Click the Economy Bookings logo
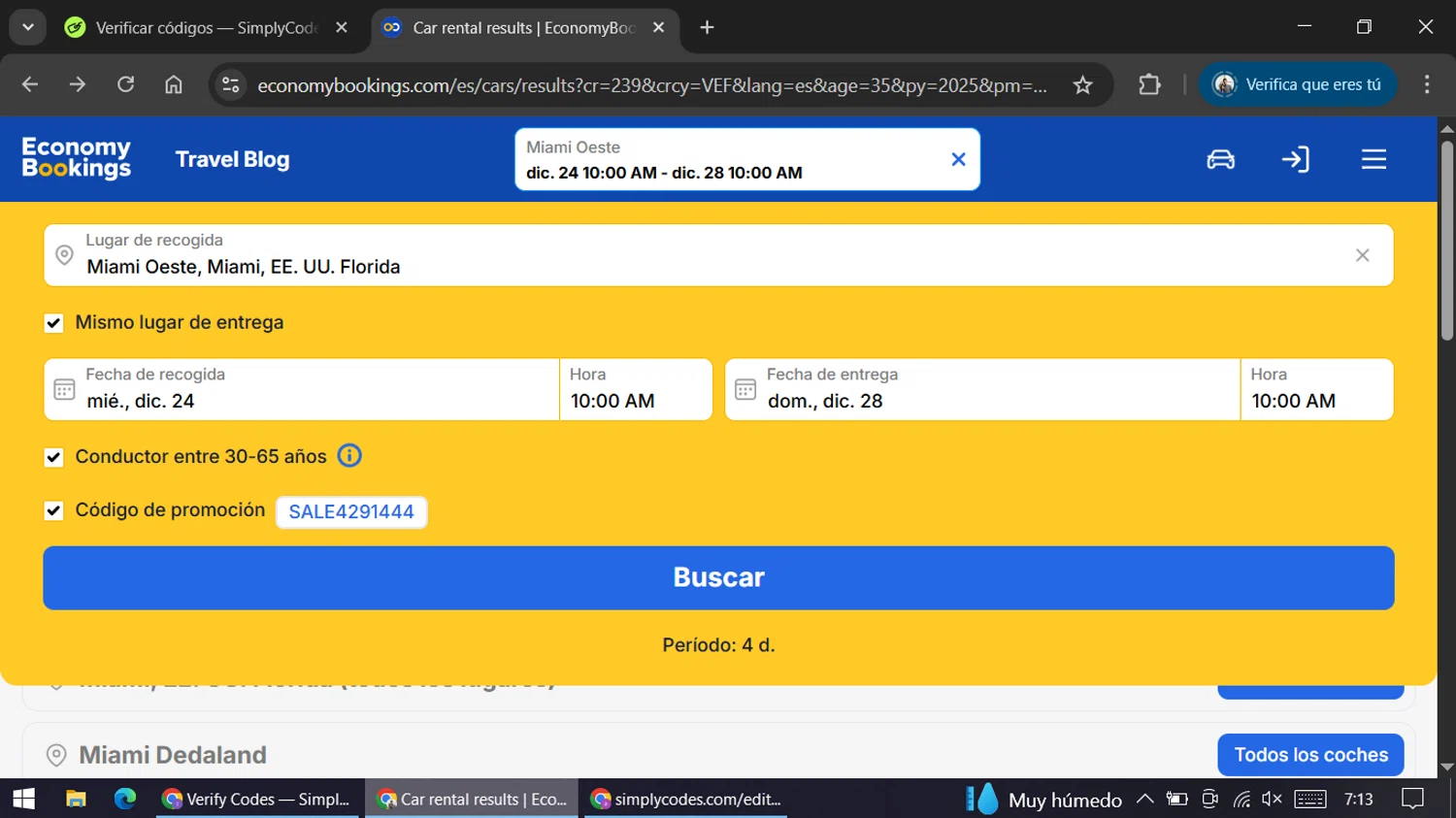The height and width of the screenshot is (818, 1456). click(x=76, y=158)
